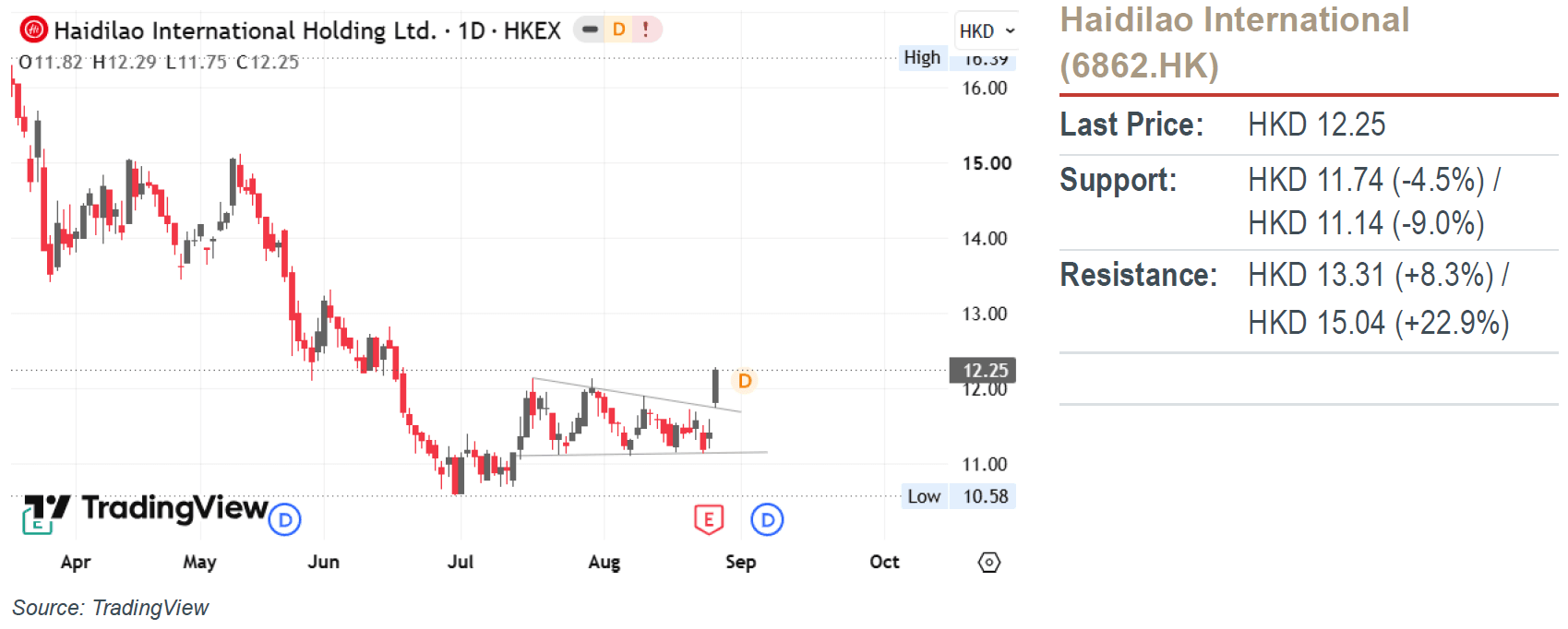Click the Jun label on time axis
Screen dimensions: 1568x629
324,562
